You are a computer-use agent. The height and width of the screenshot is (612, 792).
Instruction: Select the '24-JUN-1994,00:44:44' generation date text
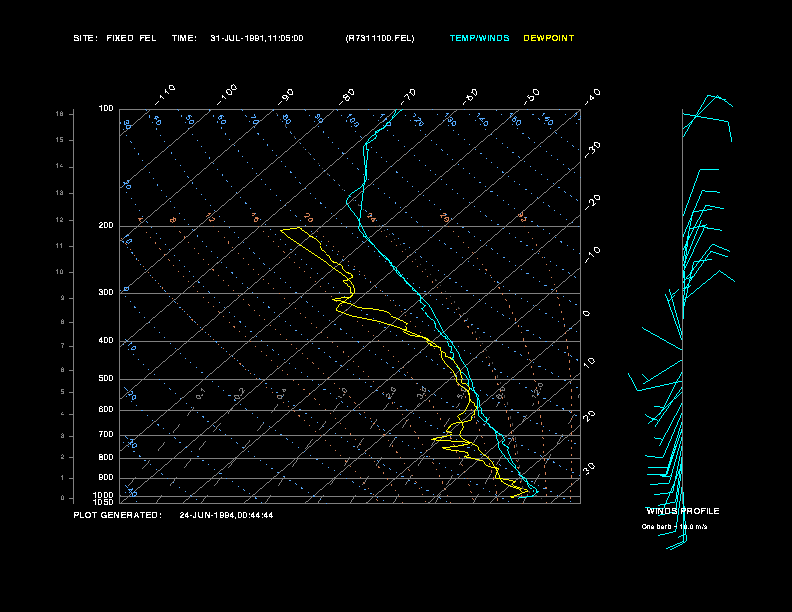(x=226, y=515)
